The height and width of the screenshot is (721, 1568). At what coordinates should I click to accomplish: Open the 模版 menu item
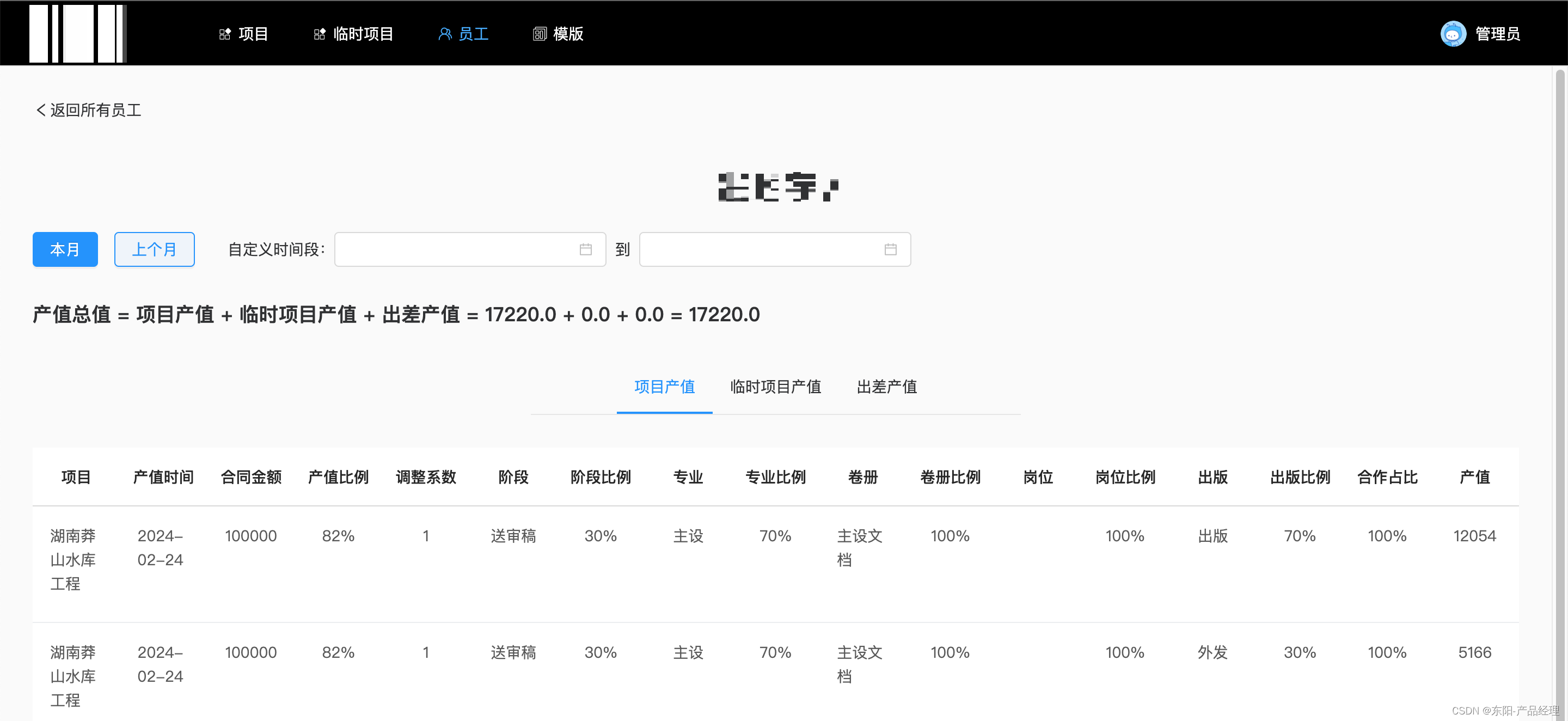(568, 34)
